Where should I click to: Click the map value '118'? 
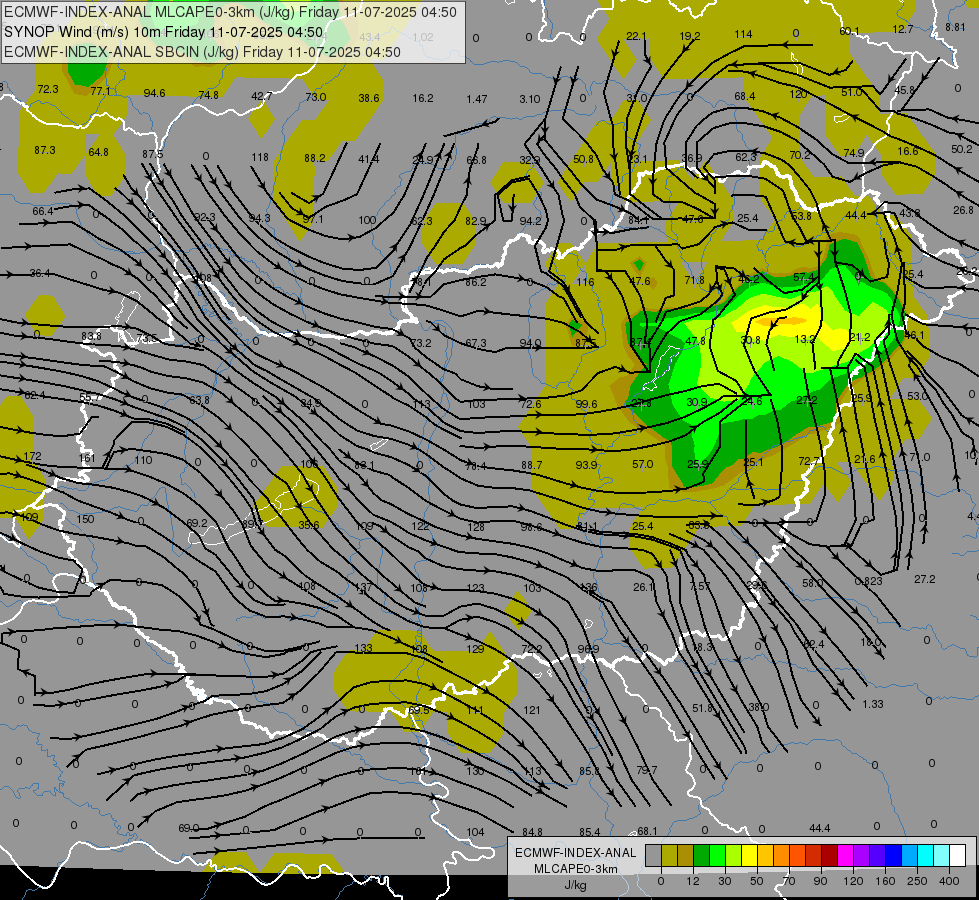coord(260,157)
